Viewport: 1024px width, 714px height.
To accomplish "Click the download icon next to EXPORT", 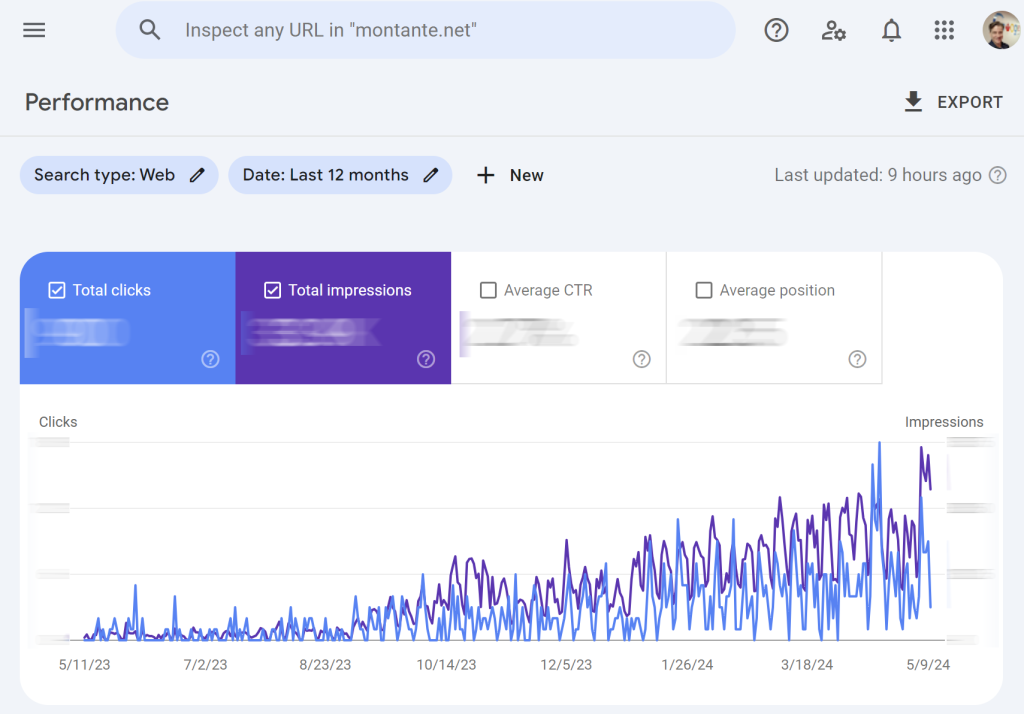I will pyautogui.click(x=912, y=101).
